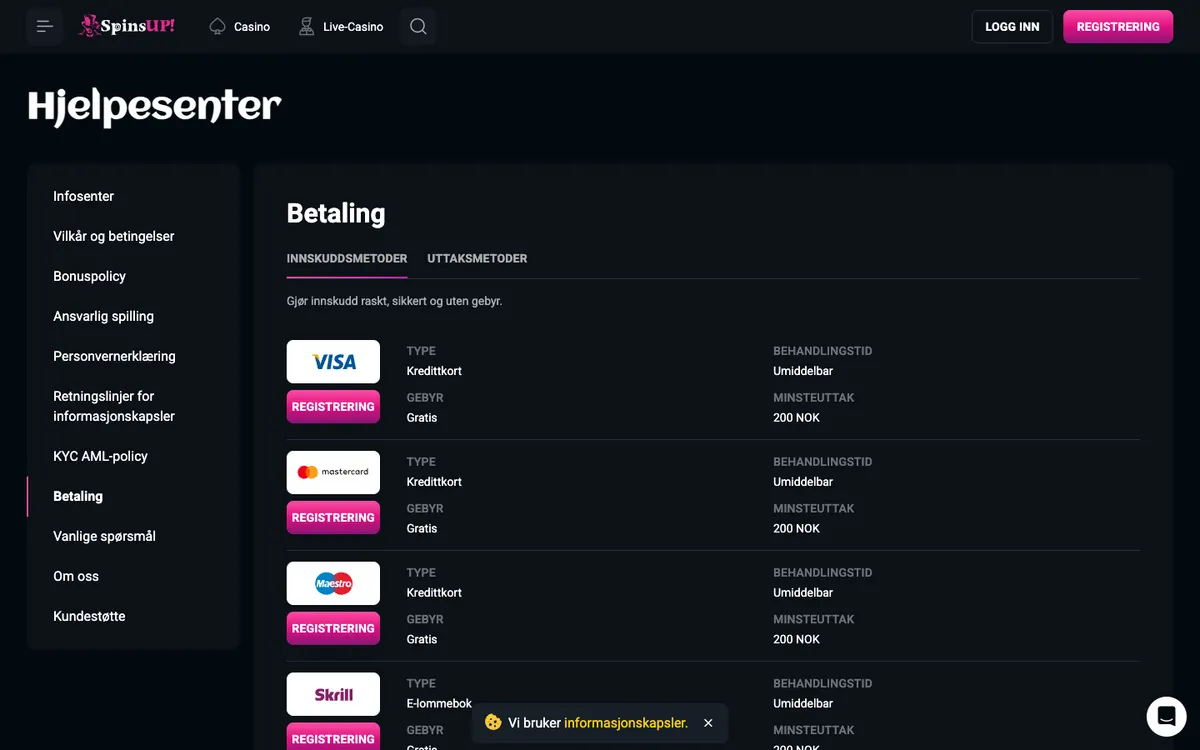
Task: Click the Casino spade icon
Action: tap(217, 27)
